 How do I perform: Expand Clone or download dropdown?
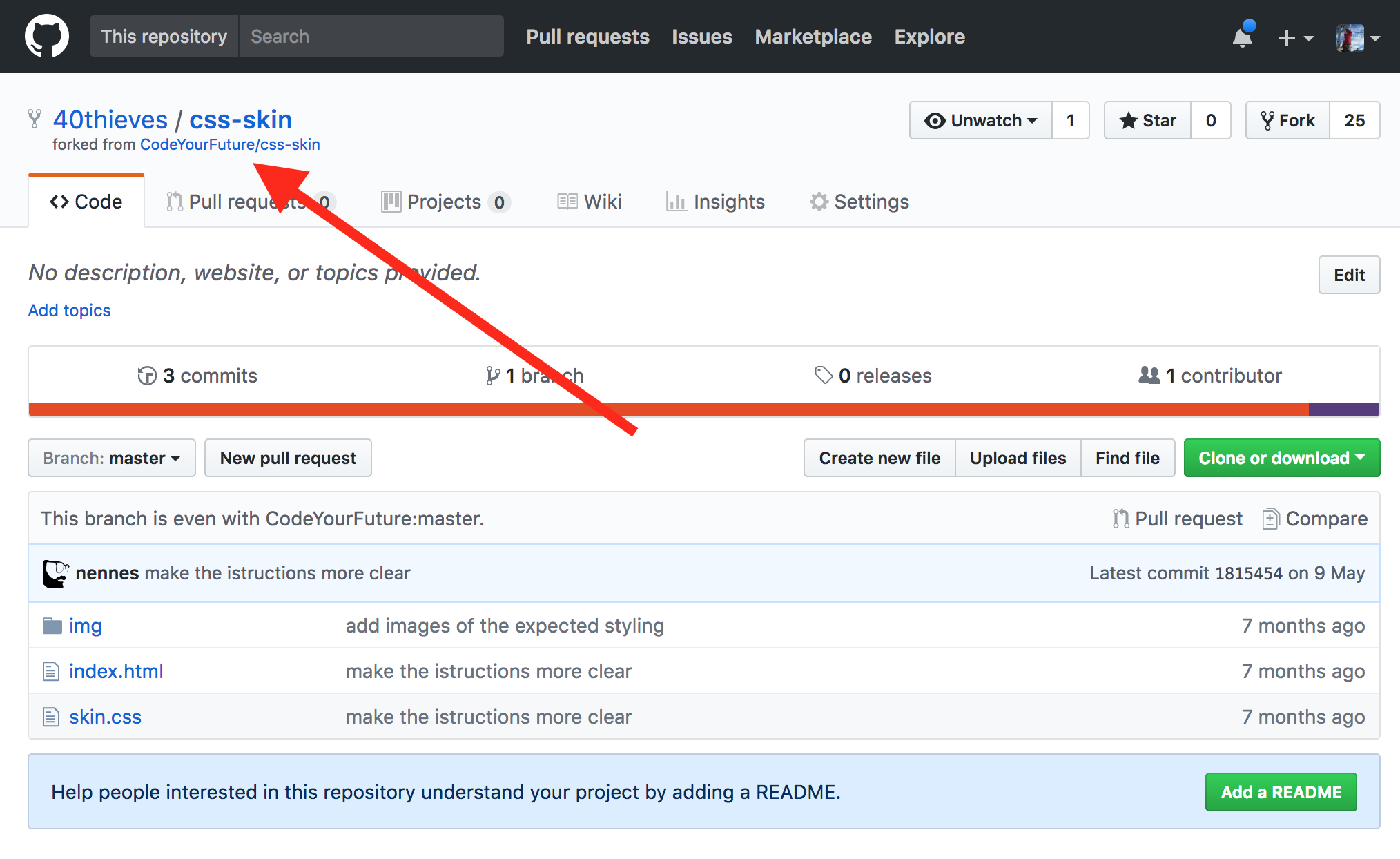tap(1282, 458)
